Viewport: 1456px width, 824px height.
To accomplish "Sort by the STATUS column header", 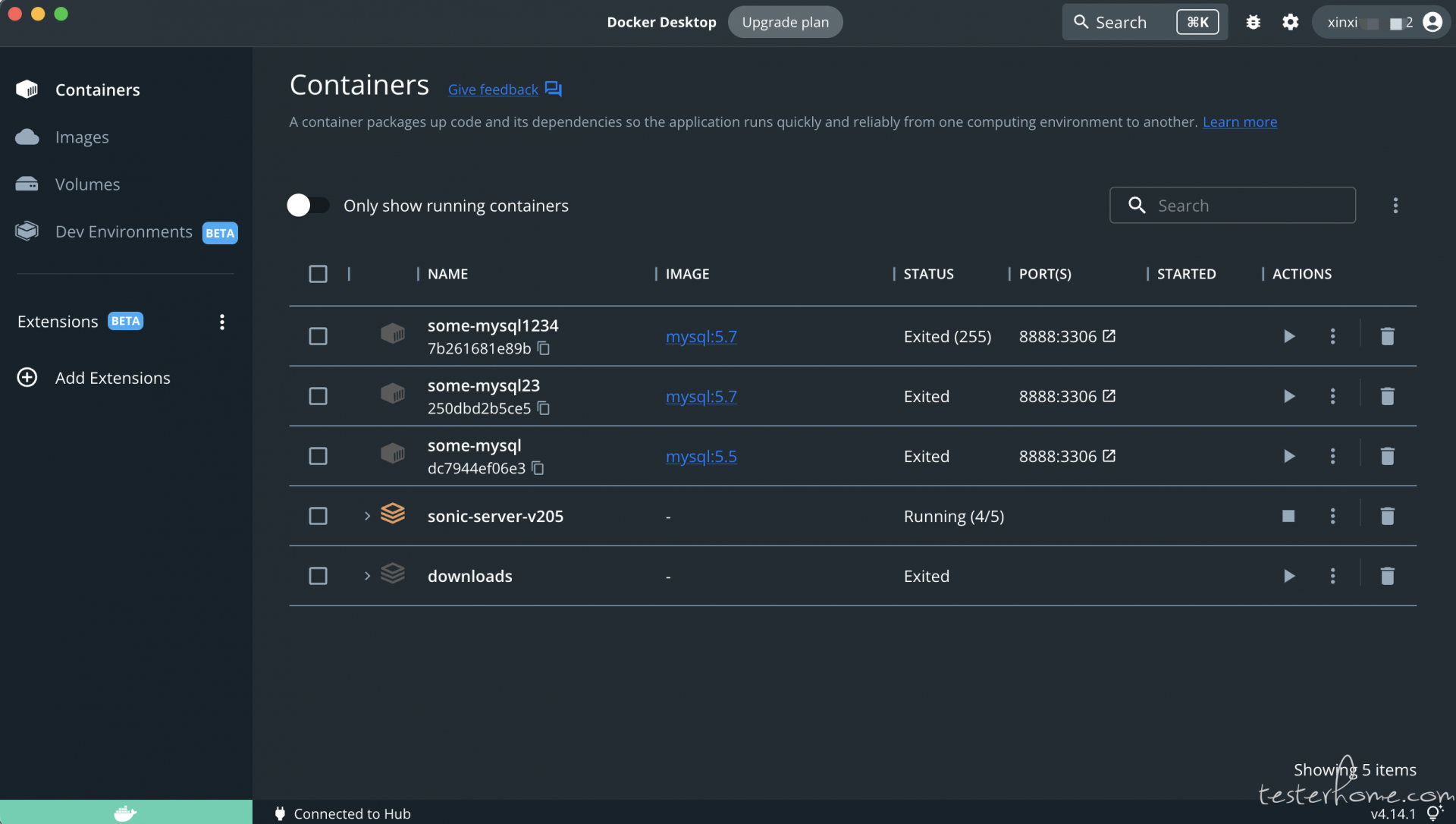I will (928, 274).
